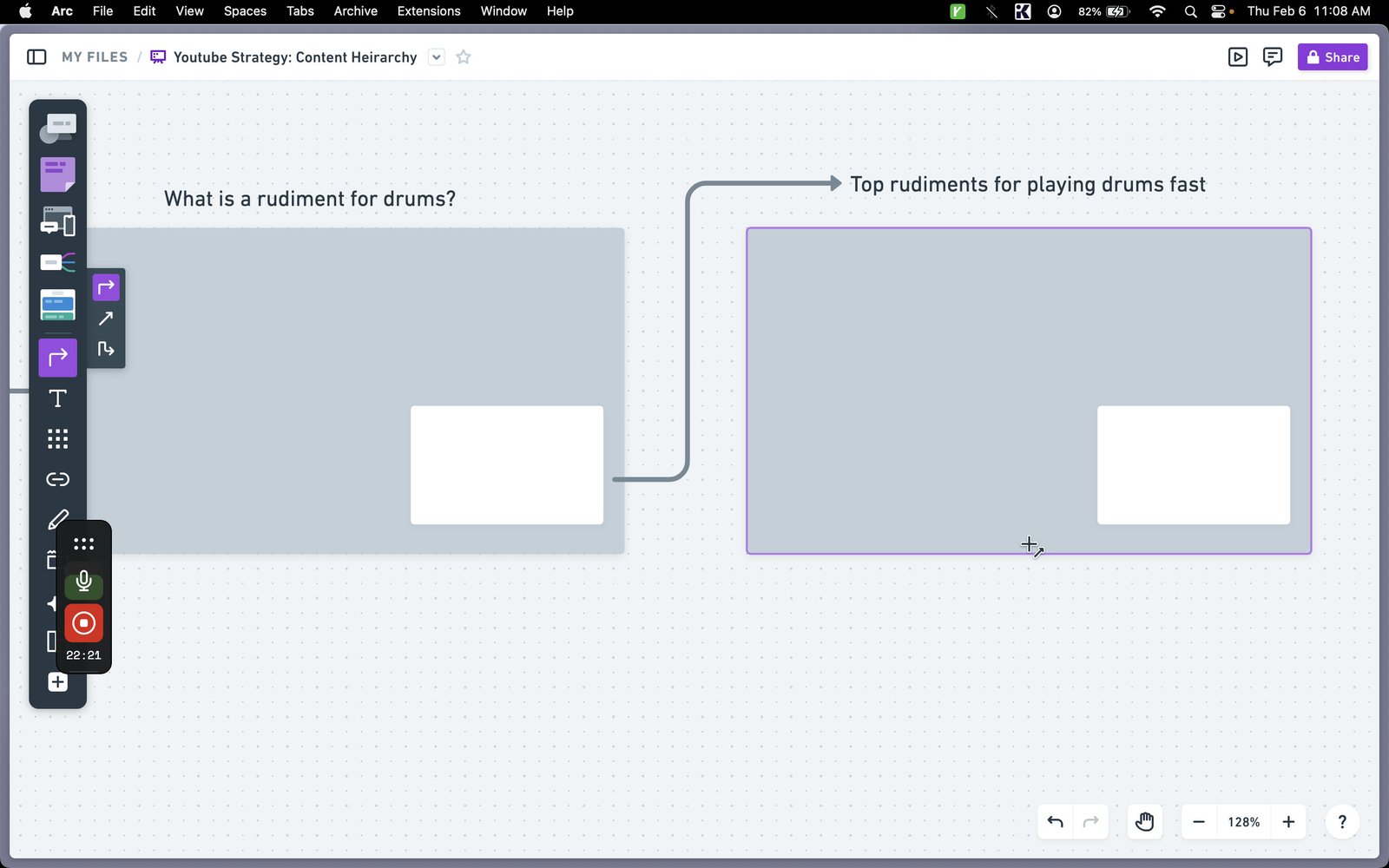
Task: Expand the board title dropdown chevron
Action: (x=437, y=57)
